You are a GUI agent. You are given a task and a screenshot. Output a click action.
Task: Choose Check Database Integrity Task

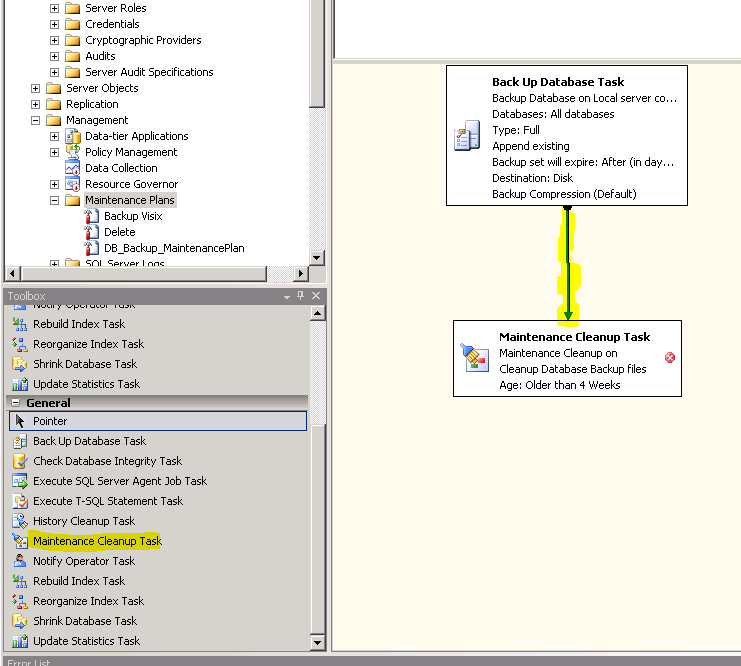pyautogui.click(x=107, y=461)
